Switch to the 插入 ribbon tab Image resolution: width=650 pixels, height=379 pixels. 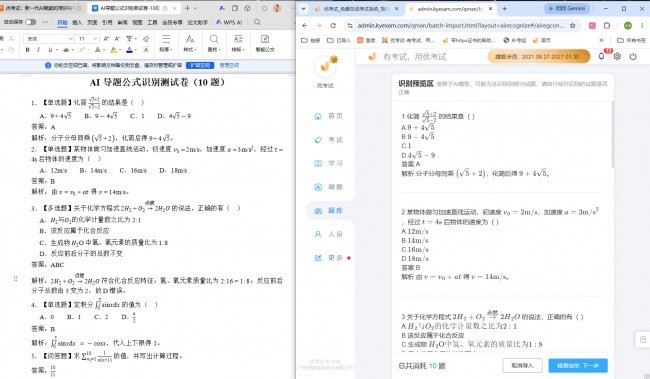click(77, 22)
